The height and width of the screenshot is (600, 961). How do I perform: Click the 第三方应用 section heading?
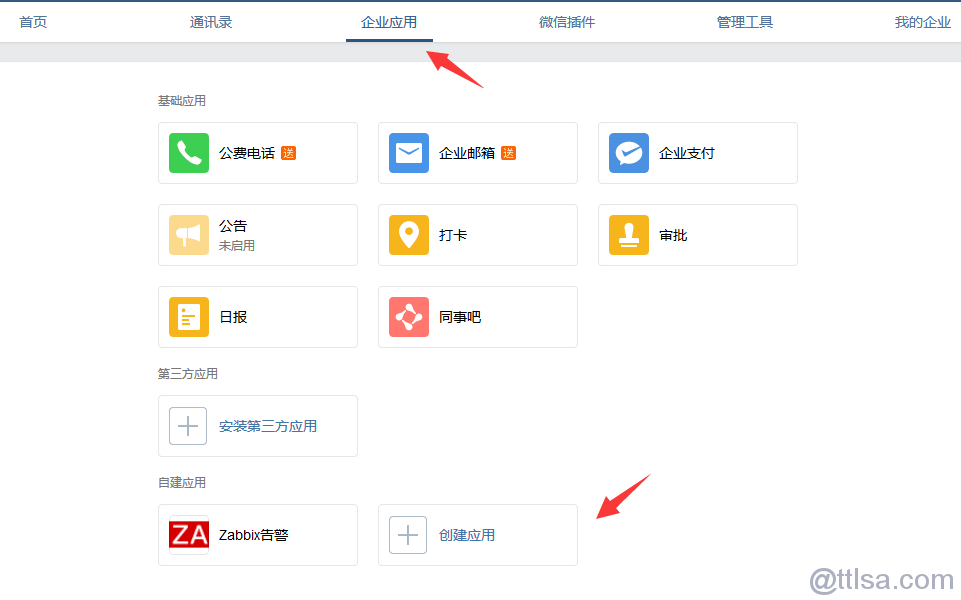(188, 374)
